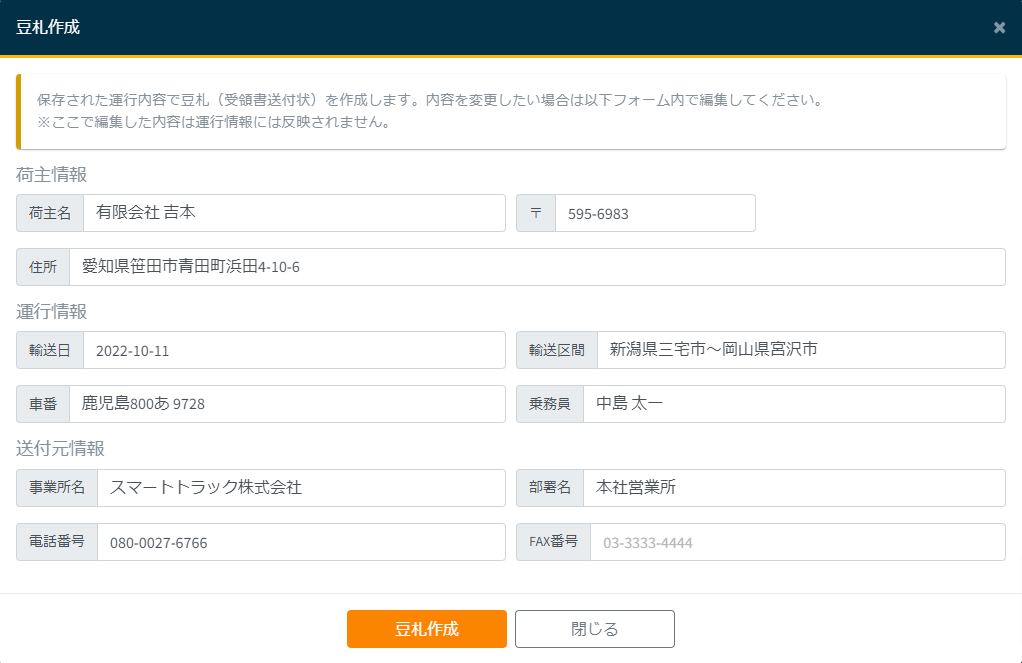Edit the 荷主名 field containing 有限会社 吉本
The height and width of the screenshot is (663, 1022).
click(x=294, y=213)
